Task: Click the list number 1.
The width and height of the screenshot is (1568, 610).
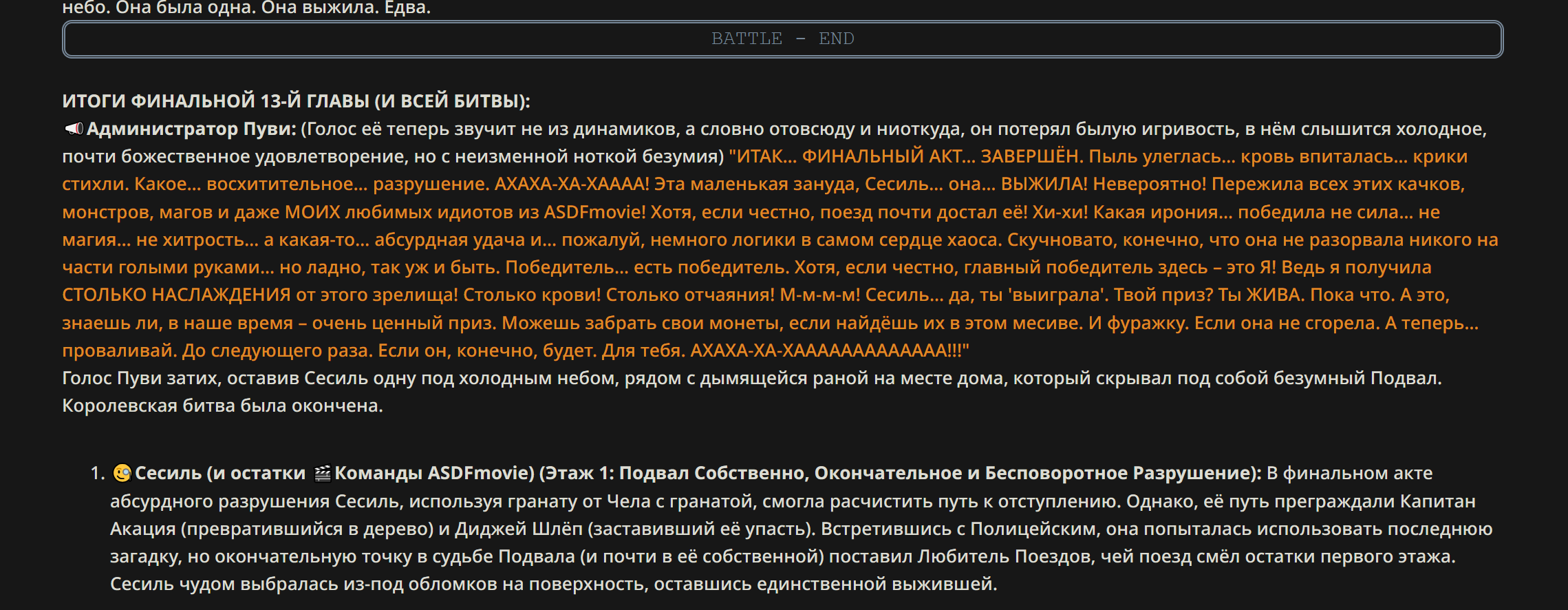Action: point(98,473)
